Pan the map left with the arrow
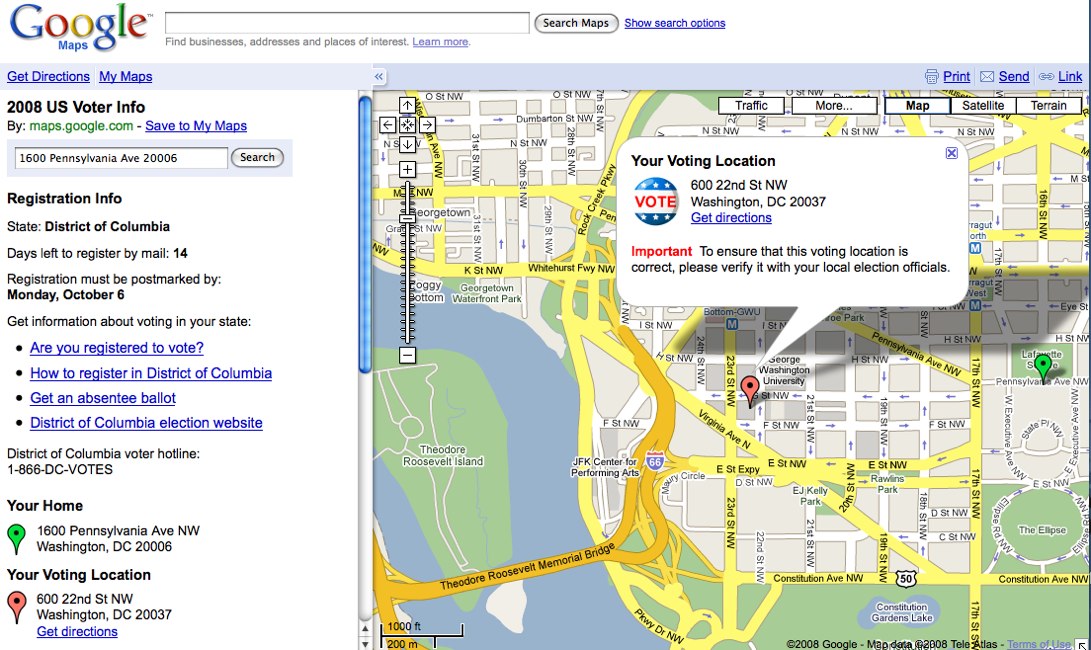 click(x=388, y=125)
